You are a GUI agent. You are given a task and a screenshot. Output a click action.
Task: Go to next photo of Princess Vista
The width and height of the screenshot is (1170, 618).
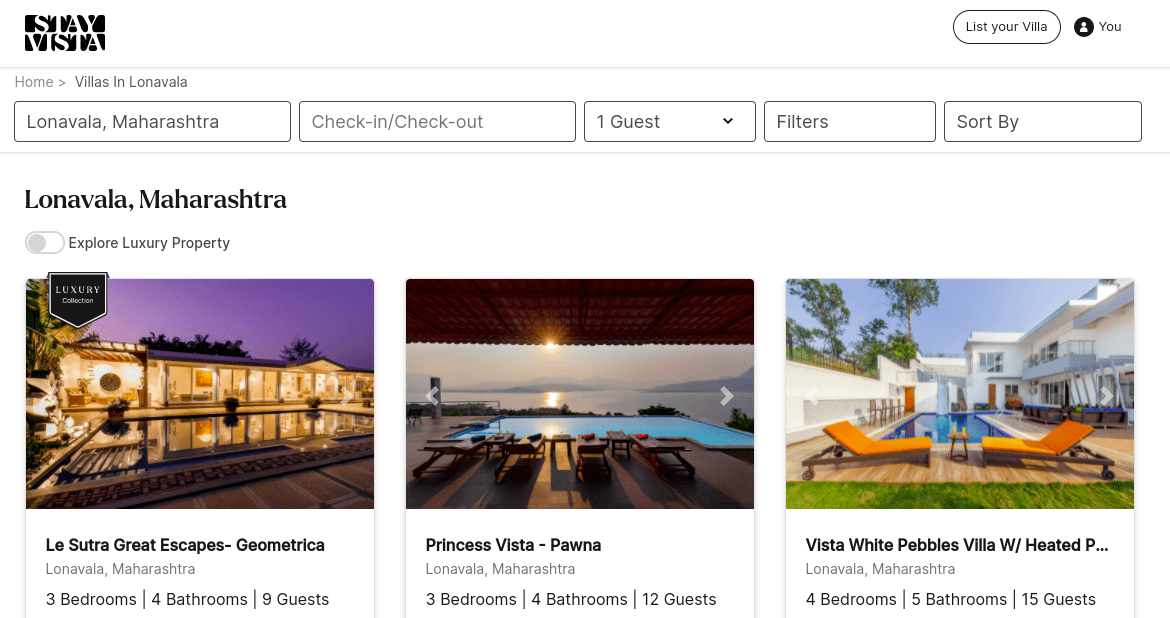(727, 396)
